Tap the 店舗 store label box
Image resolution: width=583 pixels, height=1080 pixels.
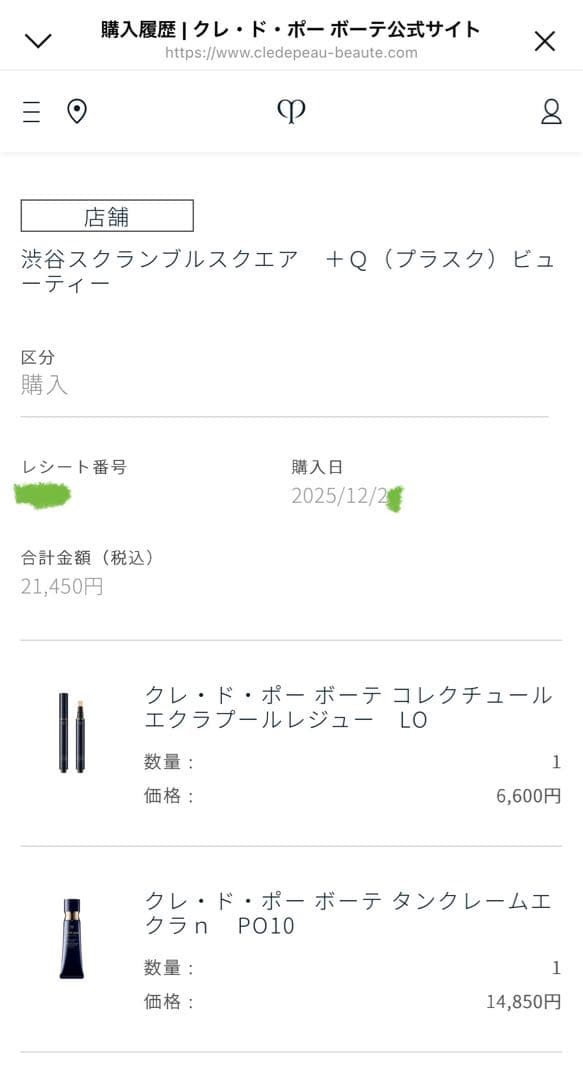coord(107,215)
